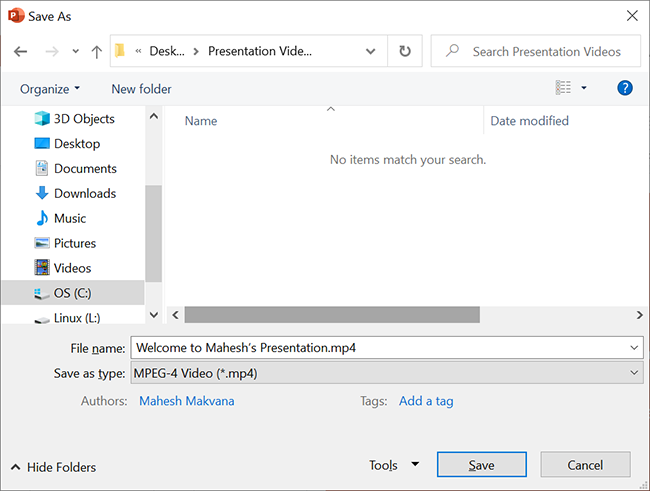Open the Organize dropdown menu
Screen dimensions: 650x491
[x=50, y=89]
